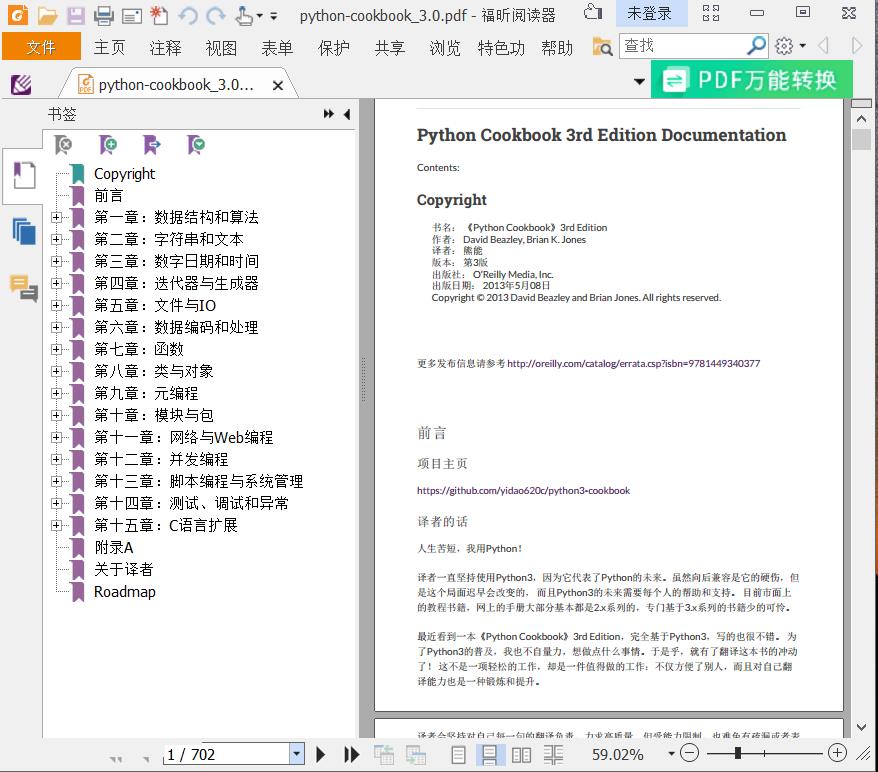Open the bookmarks panel sidebar icon
Viewport: 878px width, 772px height.
pos(24,176)
